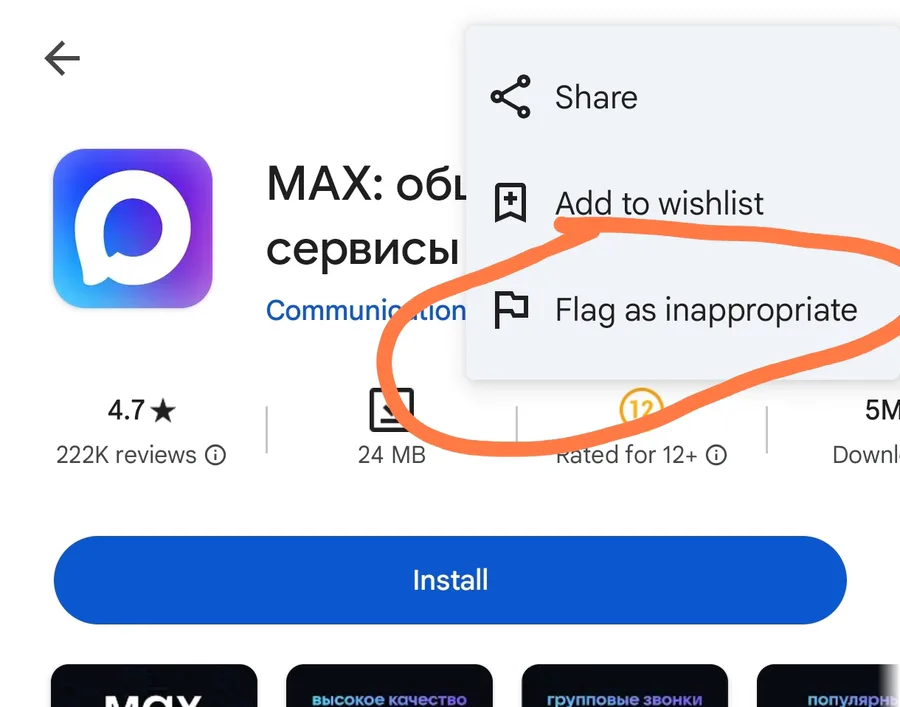Open the высокое качество screenshot thumbnail
This screenshot has height=707, width=900.
point(389,685)
